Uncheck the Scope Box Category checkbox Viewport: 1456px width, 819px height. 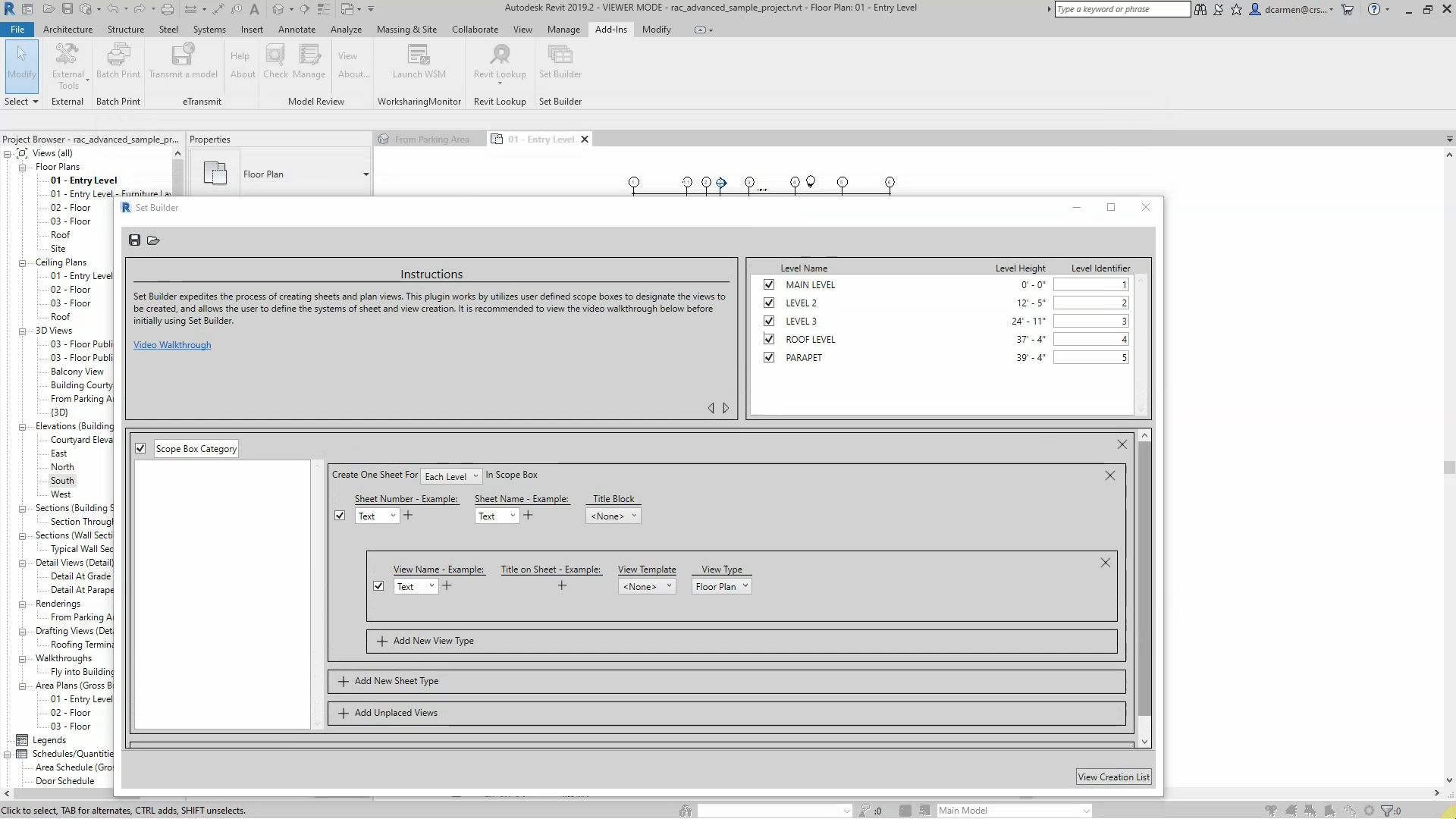pos(140,449)
